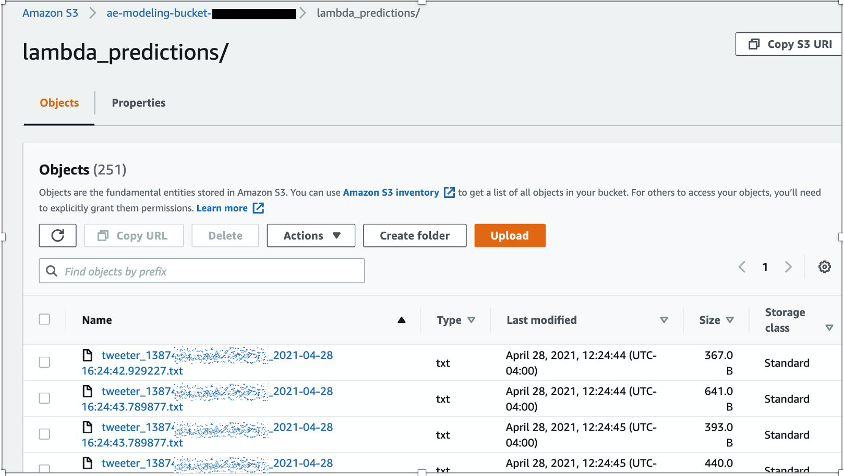Go to next page arrow
844x476 pixels.
coord(788,267)
